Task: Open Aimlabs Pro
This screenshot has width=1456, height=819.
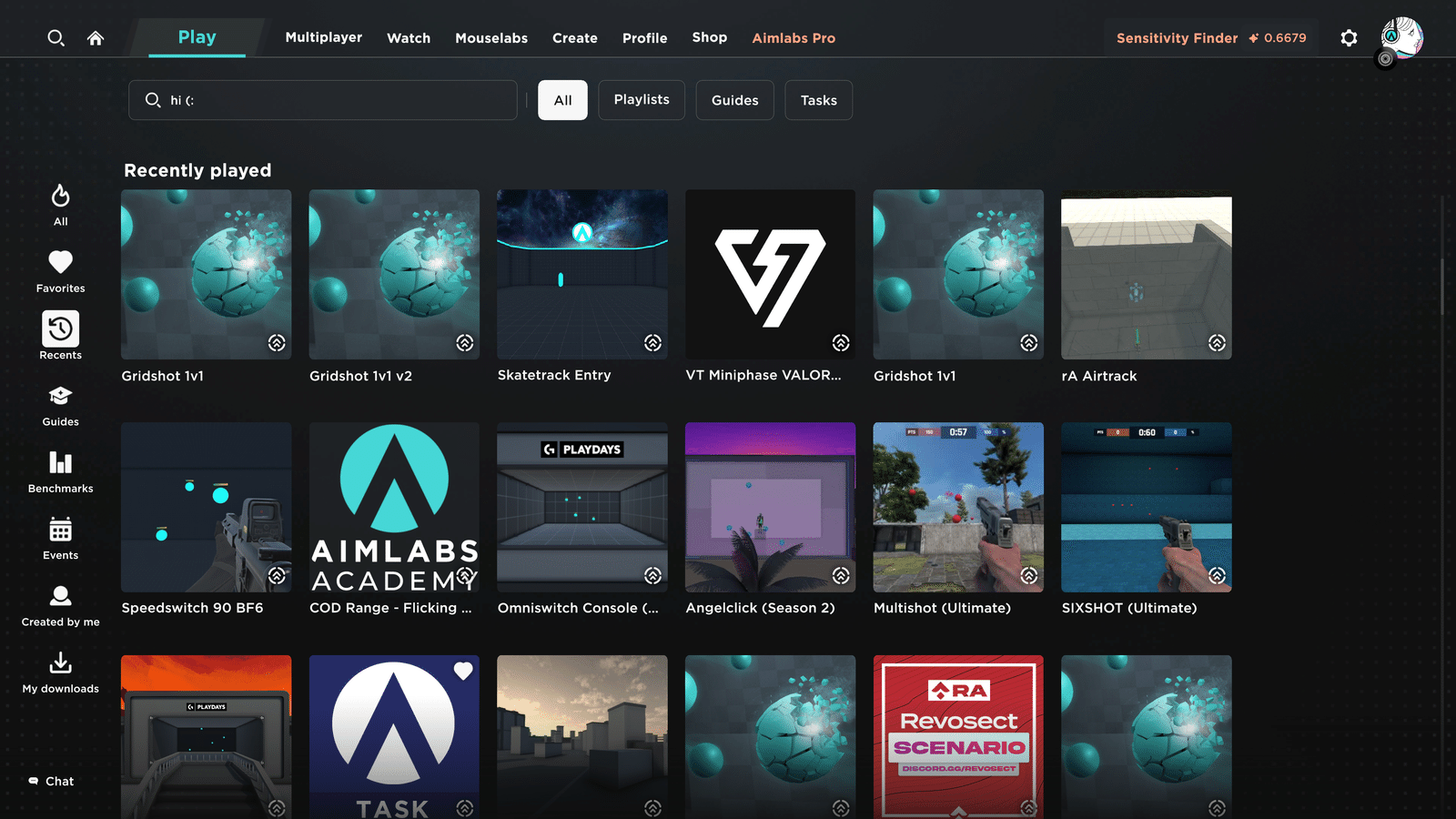Action: point(794,38)
